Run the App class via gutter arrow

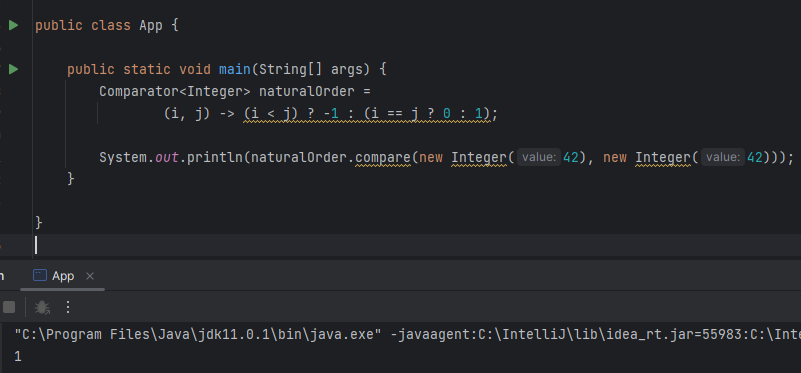tap(13, 25)
